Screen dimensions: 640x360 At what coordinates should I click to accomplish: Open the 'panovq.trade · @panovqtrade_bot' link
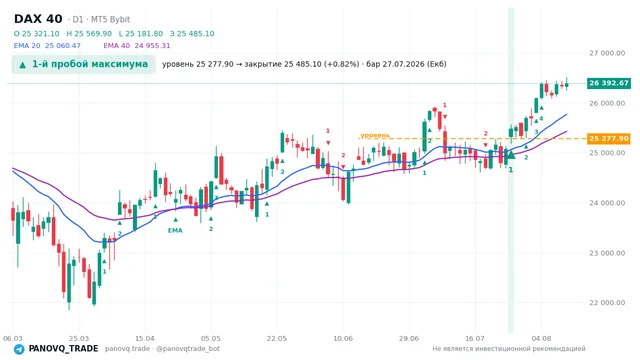[x=162, y=349]
